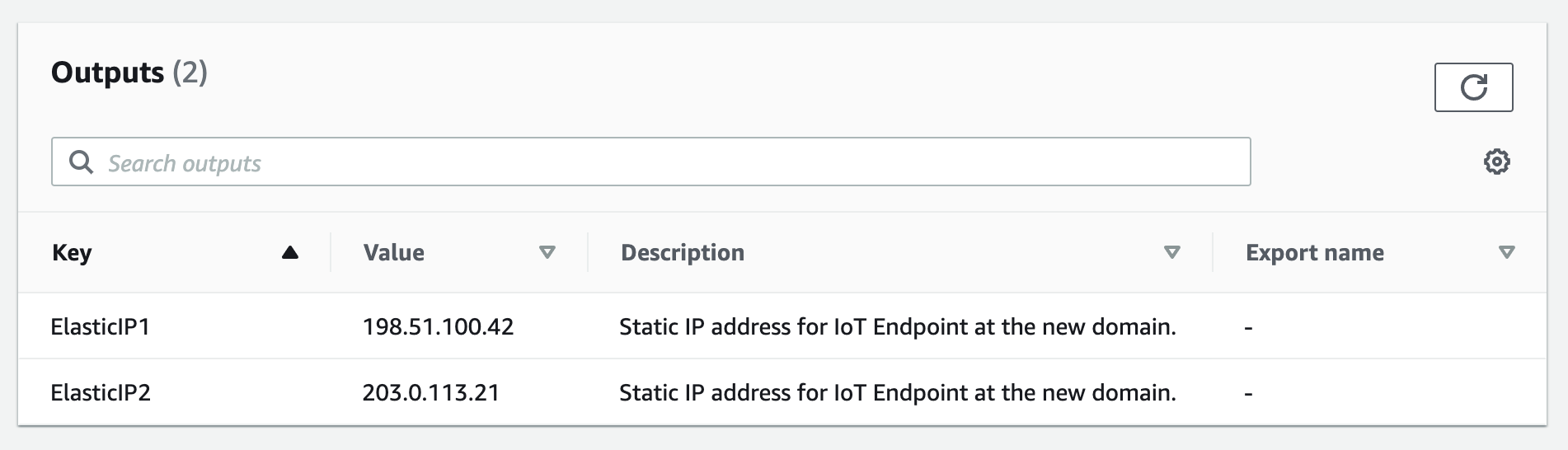This screenshot has height=450, width=1568.
Task: Click the 203.0.113.21 value
Action: click(431, 392)
